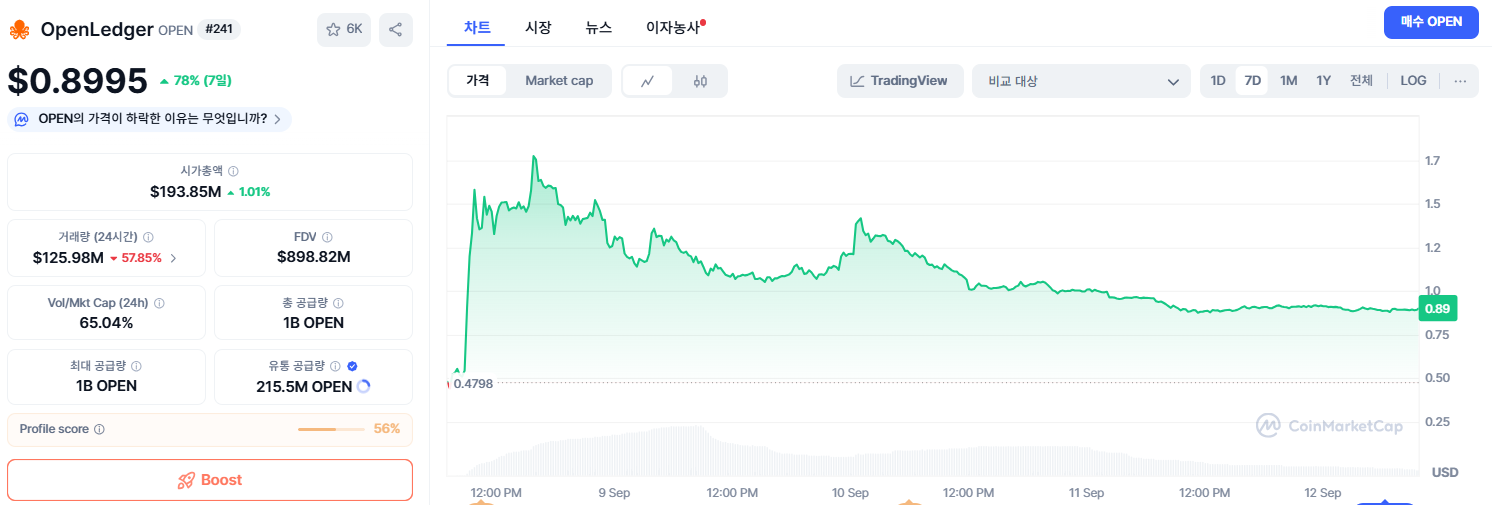Set chart range to 7D
This screenshot has height=505, width=1492.
[x=1252, y=81]
